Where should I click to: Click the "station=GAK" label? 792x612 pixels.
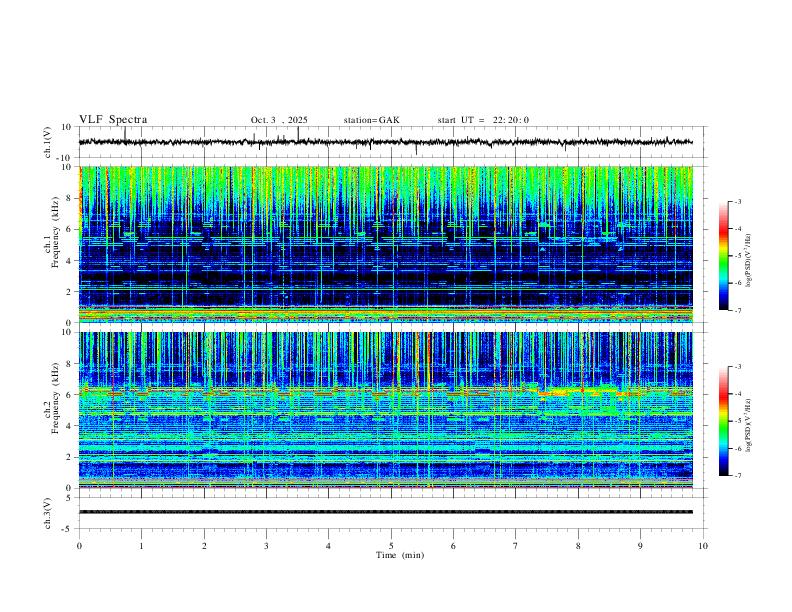point(371,120)
